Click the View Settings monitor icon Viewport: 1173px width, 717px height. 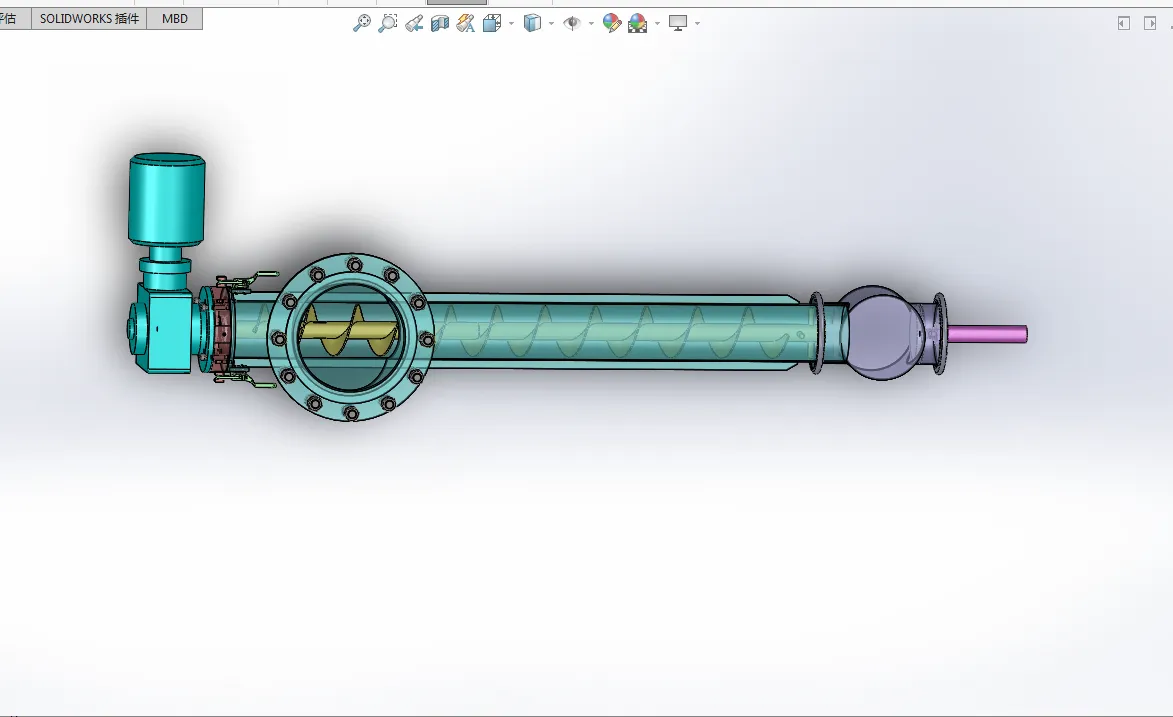[678, 24]
